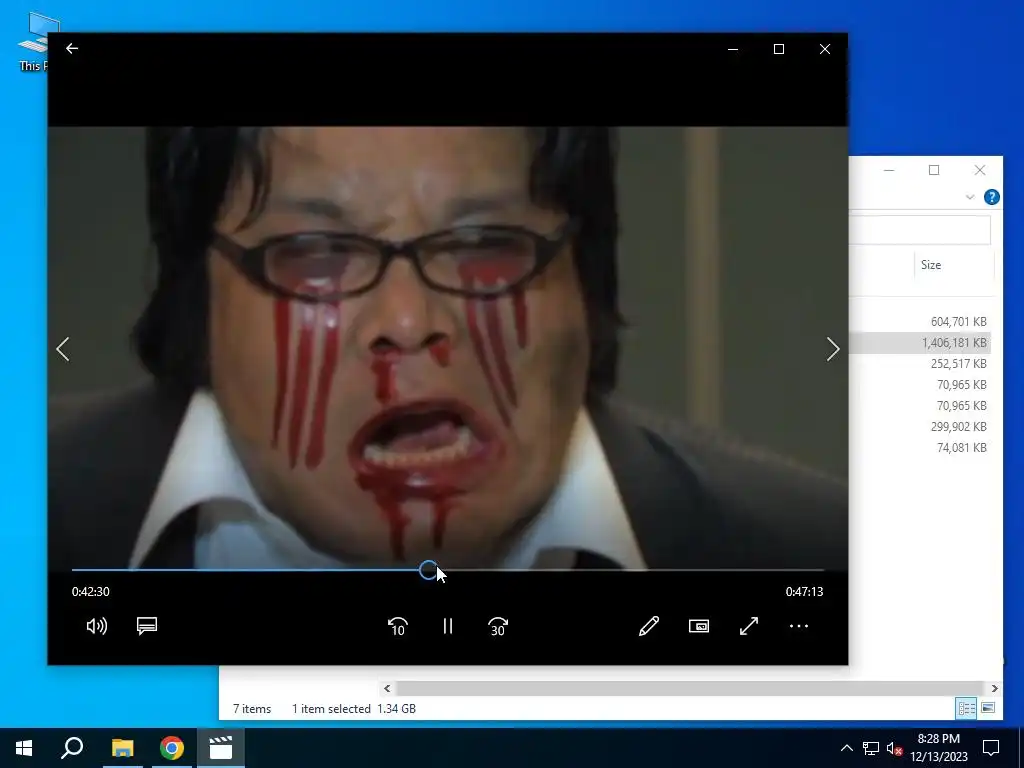
Task: Open network status tray icon
Action: tap(871, 748)
